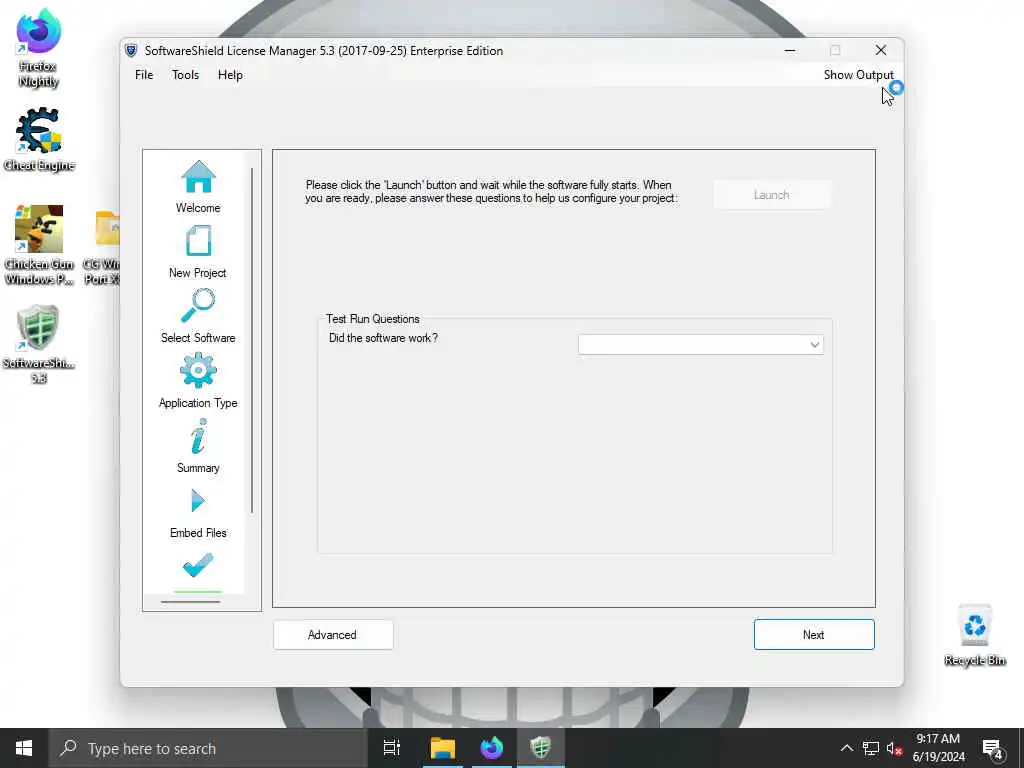This screenshot has height=768, width=1024.
Task: Open File Explorer from the taskbar
Action: 442,748
